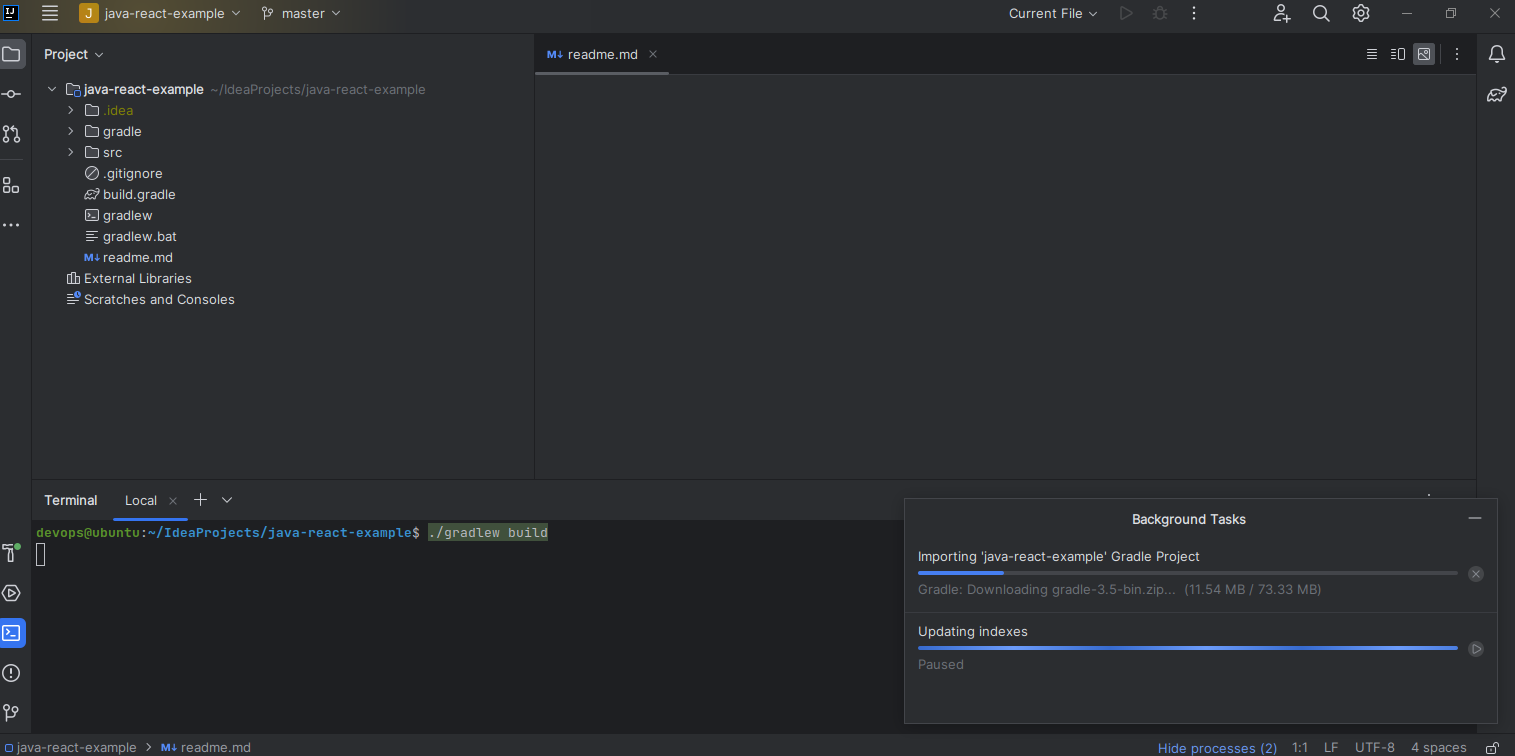Image resolution: width=1515 pixels, height=756 pixels.
Task: Close the Local terminal tab
Action: tap(173, 501)
